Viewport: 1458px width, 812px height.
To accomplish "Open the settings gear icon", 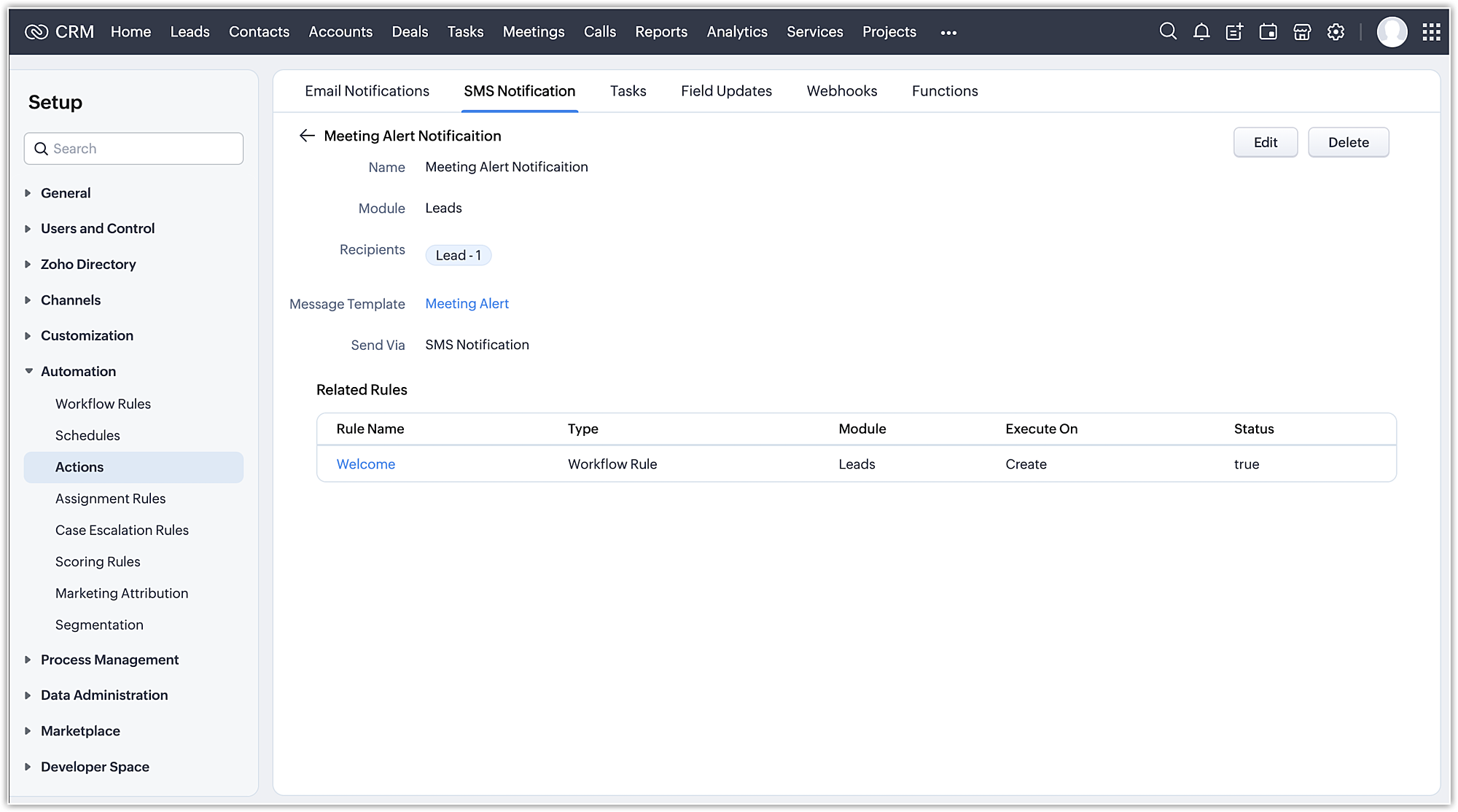I will [x=1336, y=31].
